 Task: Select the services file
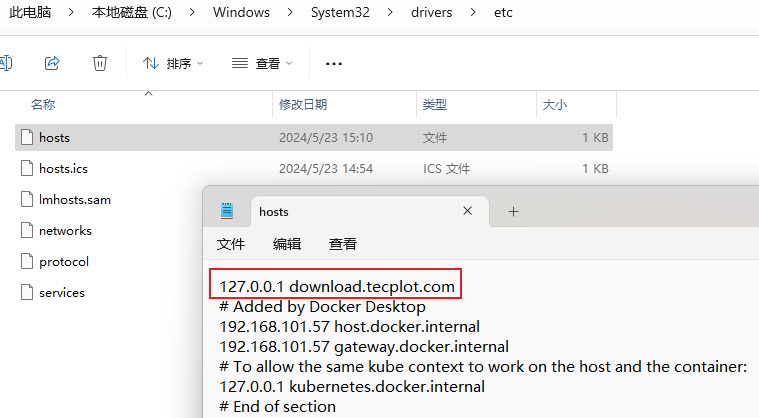(61, 292)
